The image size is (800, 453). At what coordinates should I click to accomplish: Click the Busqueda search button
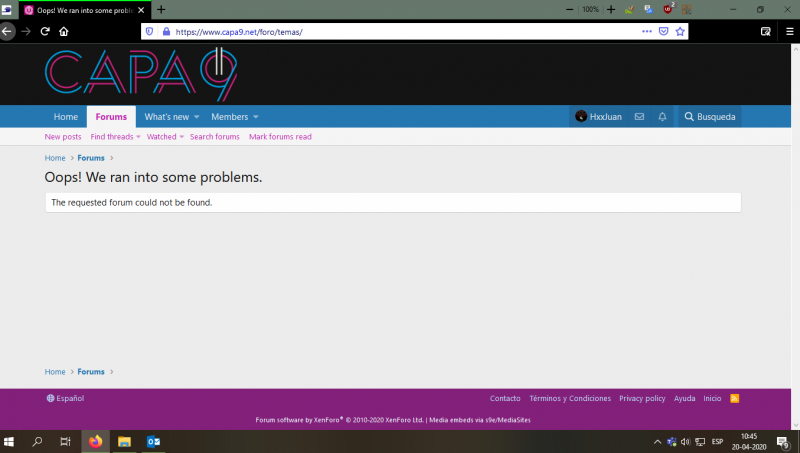pos(710,117)
